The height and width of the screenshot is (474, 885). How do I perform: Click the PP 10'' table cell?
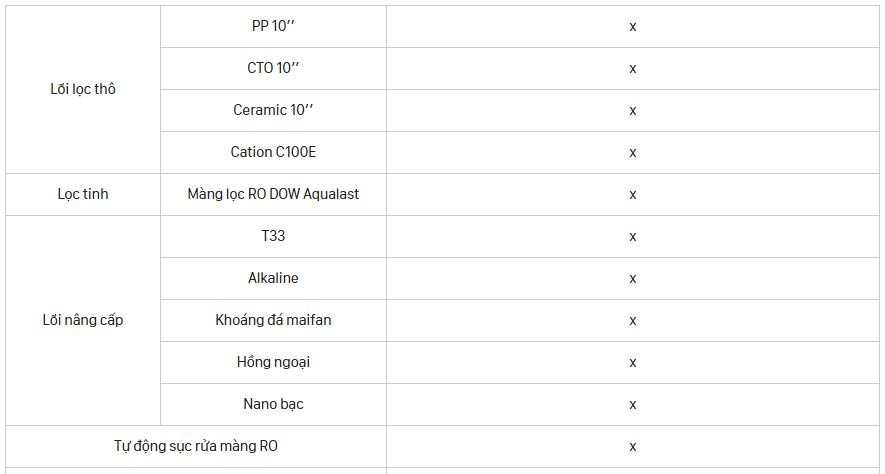pyautogui.click(x=273, y=27)
